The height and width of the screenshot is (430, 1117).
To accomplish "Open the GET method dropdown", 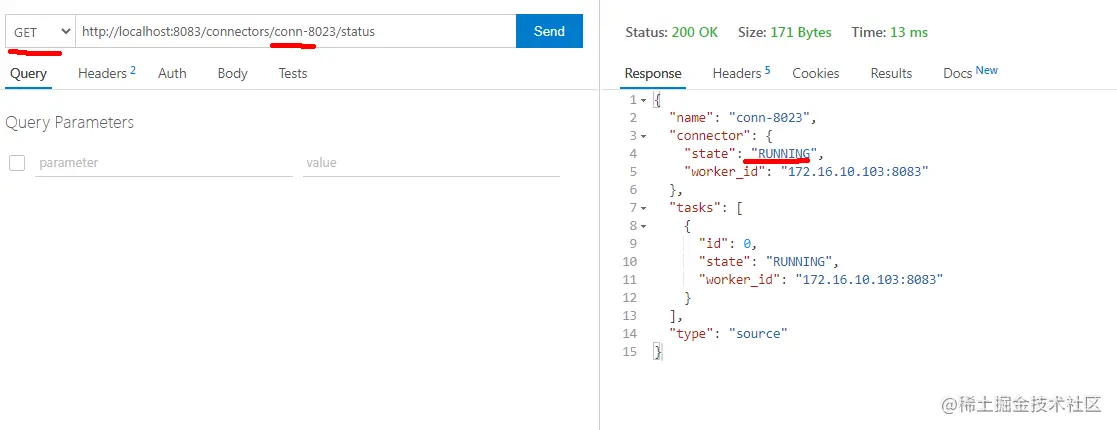I will click(x=40, y=32).
